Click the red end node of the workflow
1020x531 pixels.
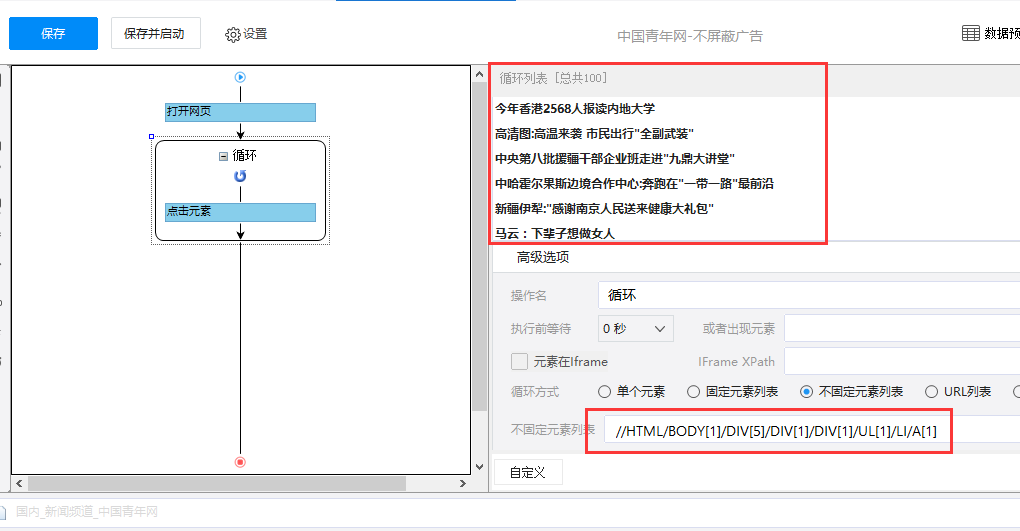240,462
